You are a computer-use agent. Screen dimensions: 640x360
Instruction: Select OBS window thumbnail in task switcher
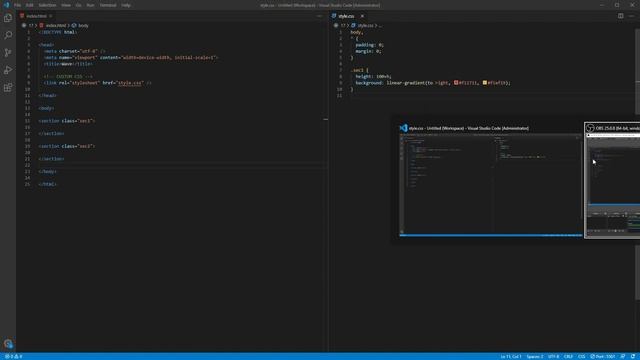click(x=613, y=185)
